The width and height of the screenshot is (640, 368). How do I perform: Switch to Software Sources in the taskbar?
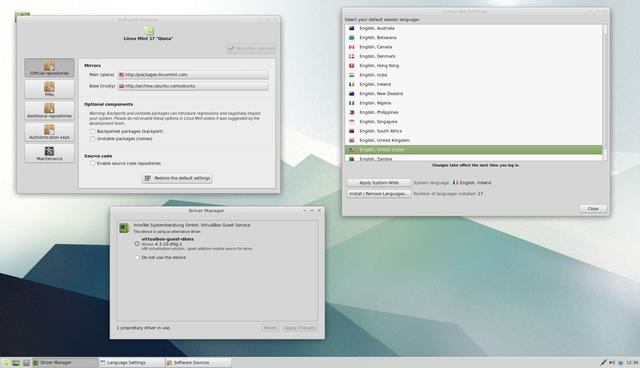coord(198,363)
